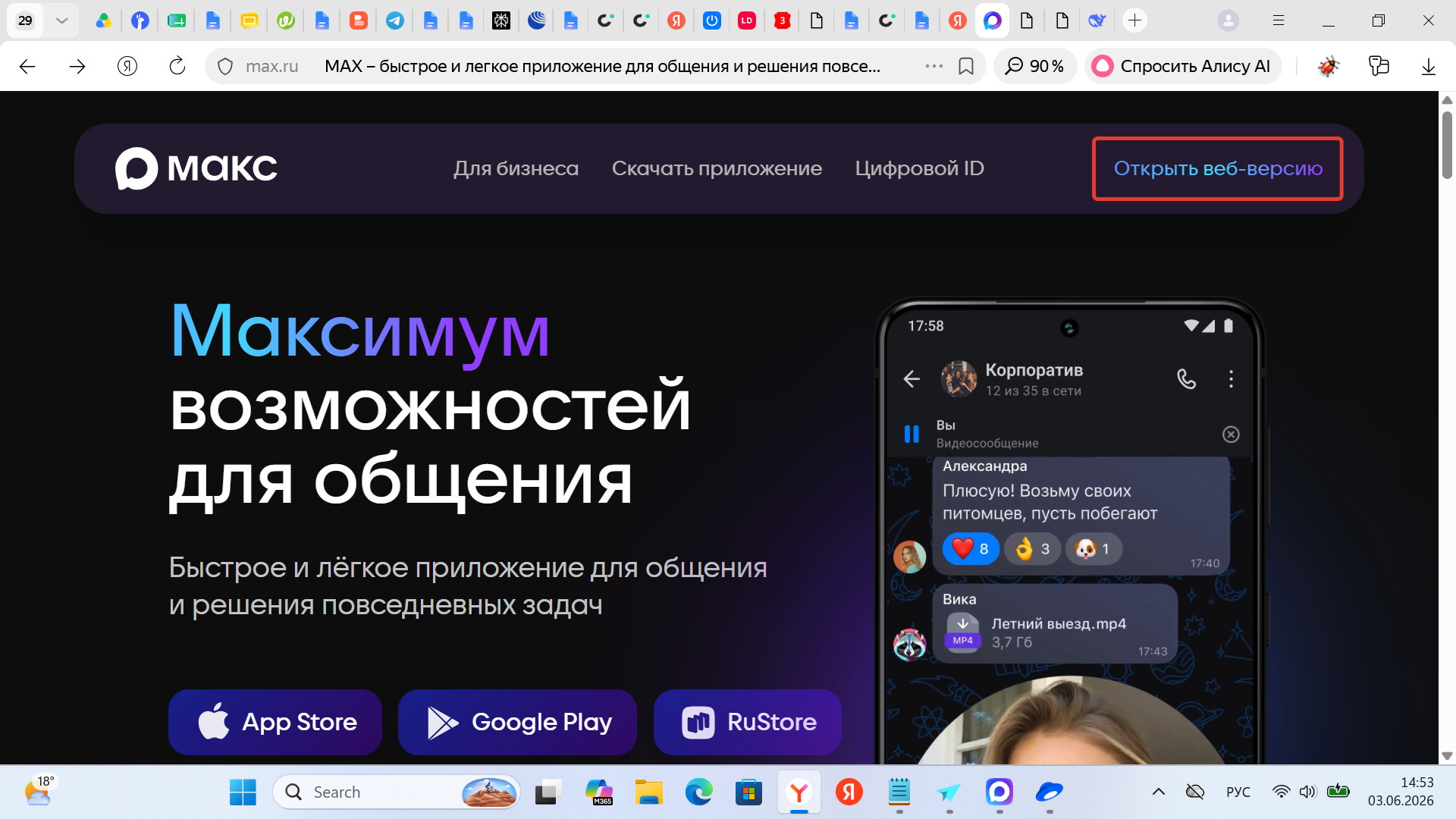Launch Microsoft 365 Copilot from taskbar
The image size is (1456, 819).
pos(598,792)
